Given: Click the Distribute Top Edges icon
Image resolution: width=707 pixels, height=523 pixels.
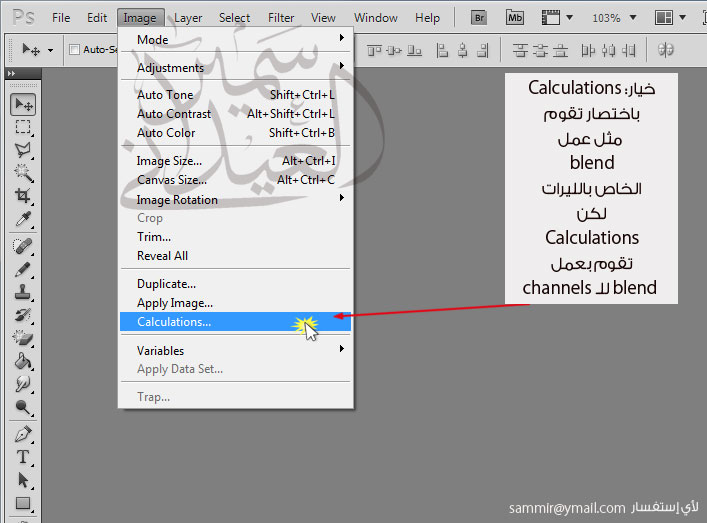Looking at the screenshot, I should 520,50.
